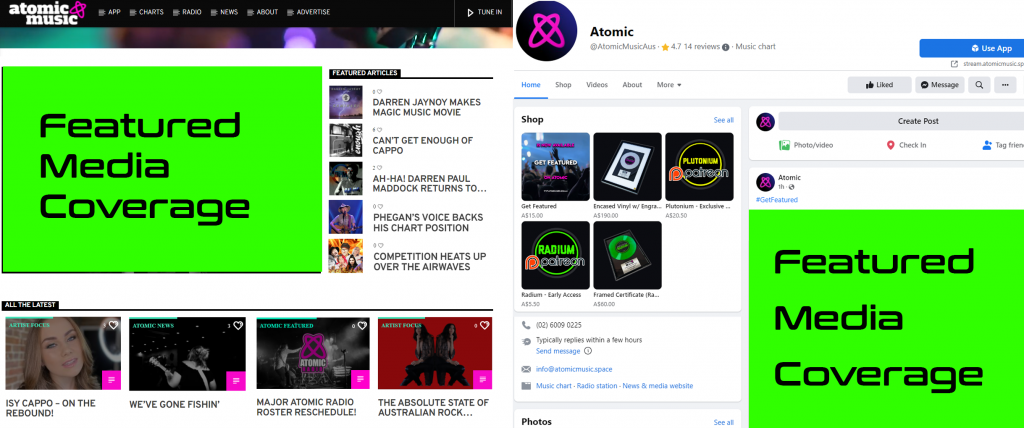This screenshot has width=1024, height=428.
Task: Click the Featured Media Coverage banner on website
Action: coord(162,169)
